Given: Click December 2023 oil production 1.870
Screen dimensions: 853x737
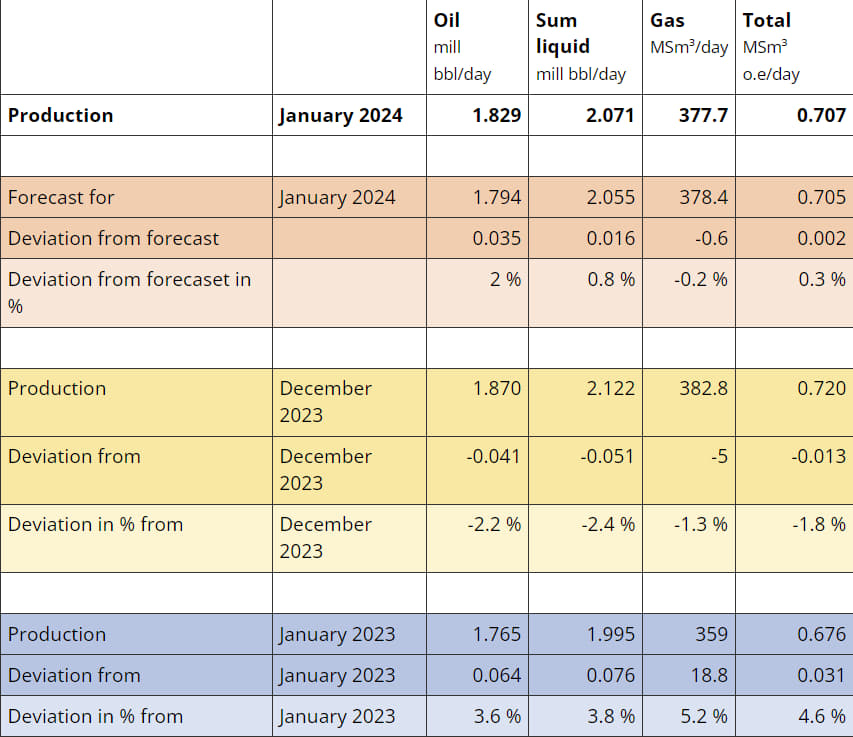Looking at the screenshot, I should [496, 388].
